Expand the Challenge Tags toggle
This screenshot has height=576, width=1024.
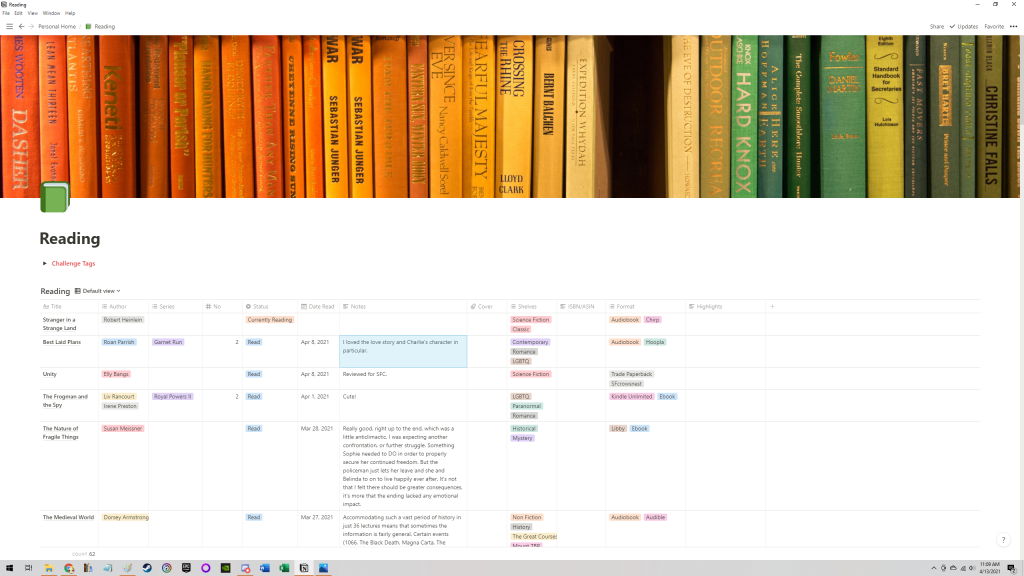point(44,263)
